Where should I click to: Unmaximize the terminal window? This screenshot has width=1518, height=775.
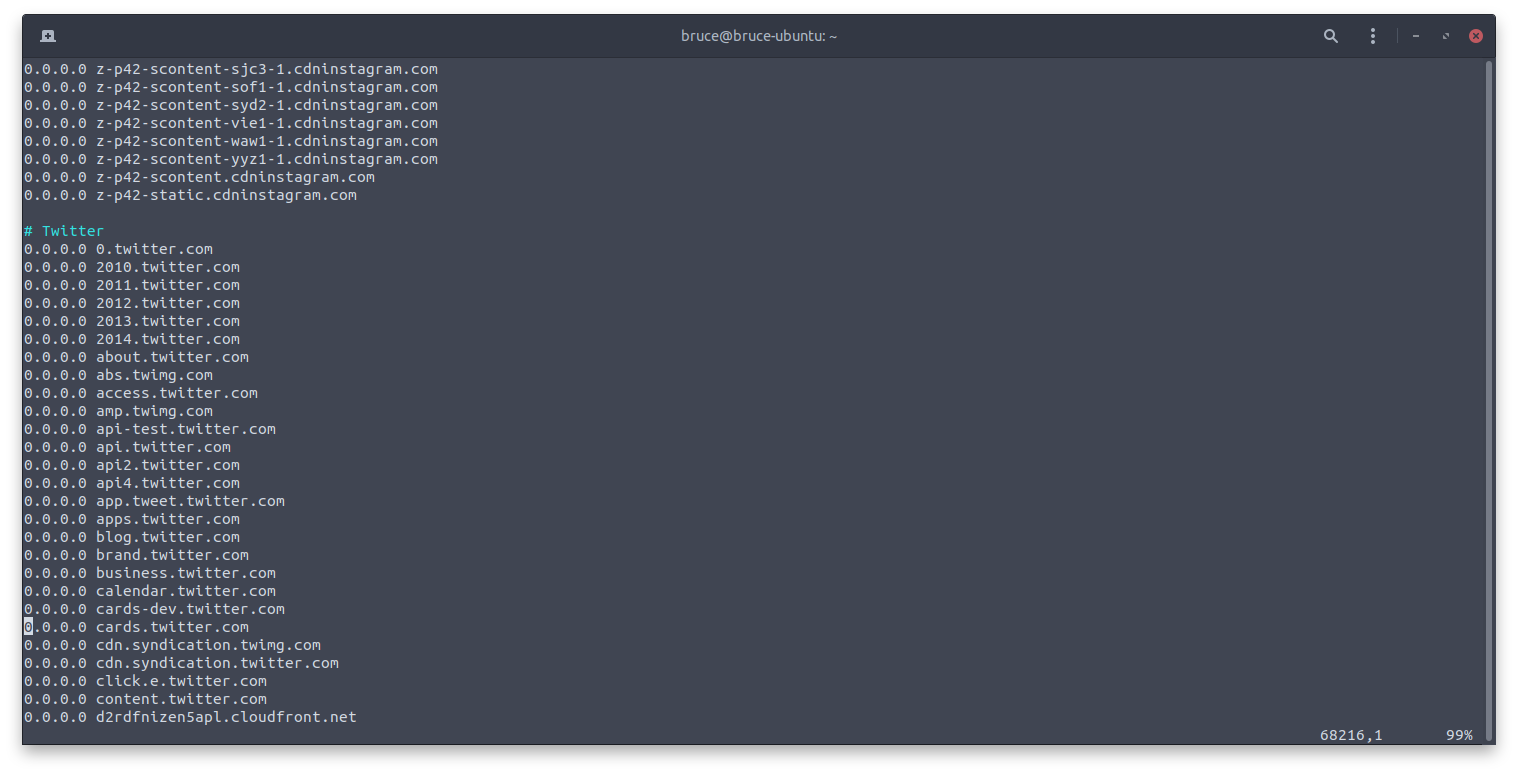(x=1445, y=35)
